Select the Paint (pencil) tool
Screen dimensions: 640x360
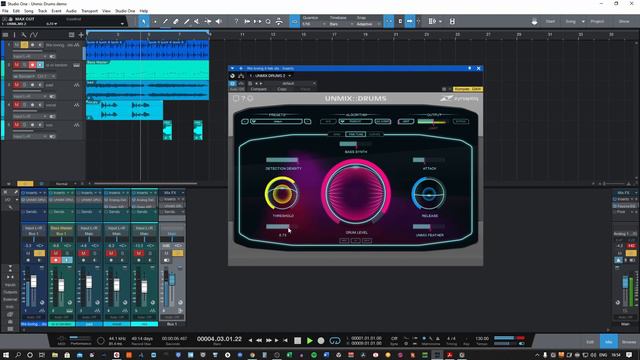point(165,21)
